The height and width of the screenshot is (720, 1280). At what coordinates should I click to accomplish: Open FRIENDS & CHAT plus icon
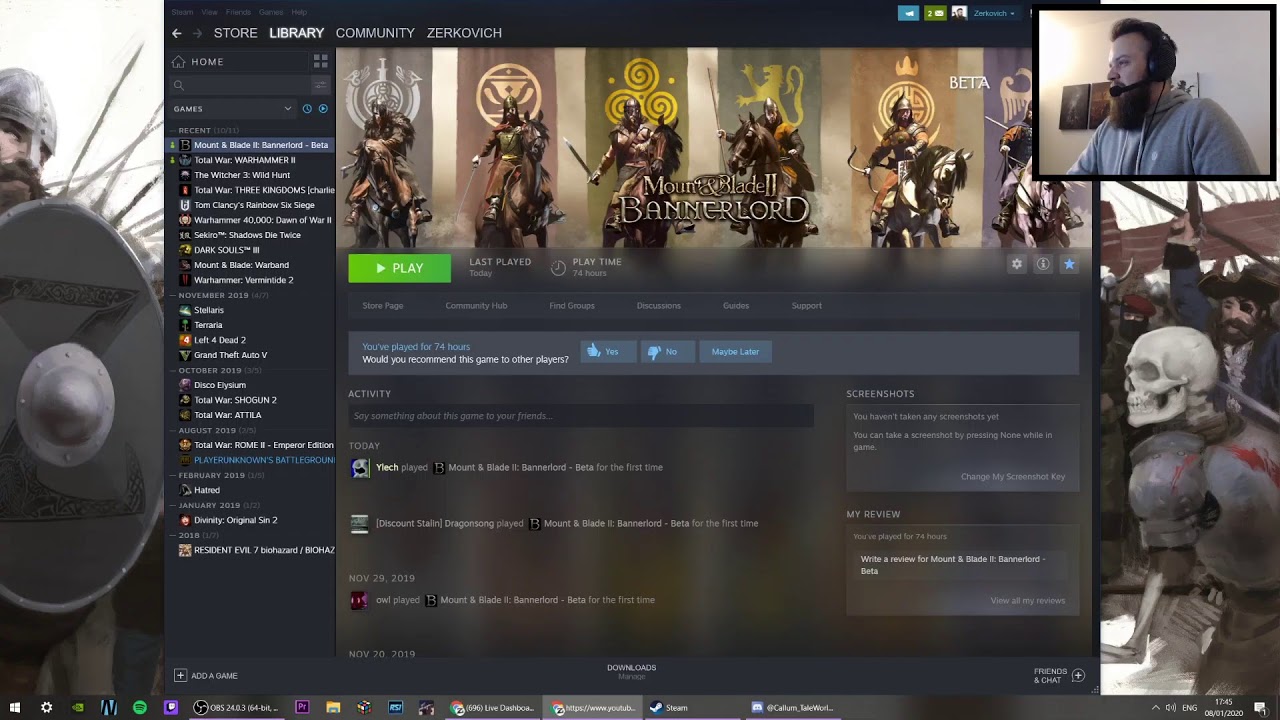[1078, 675]
